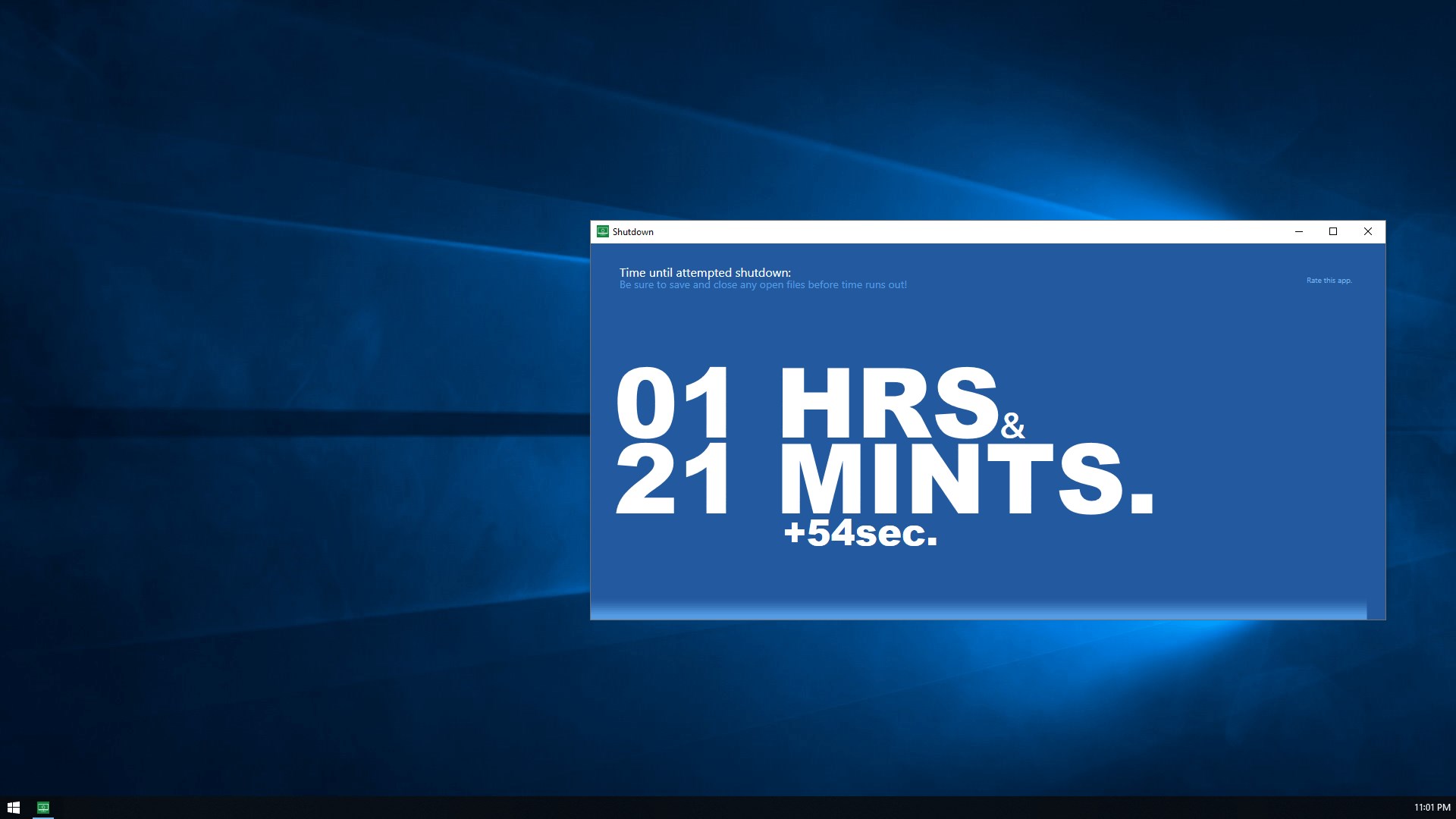The image size is (1456, 819).
Task: Open the Windows Start menu
Action: [x=13, y=807]
